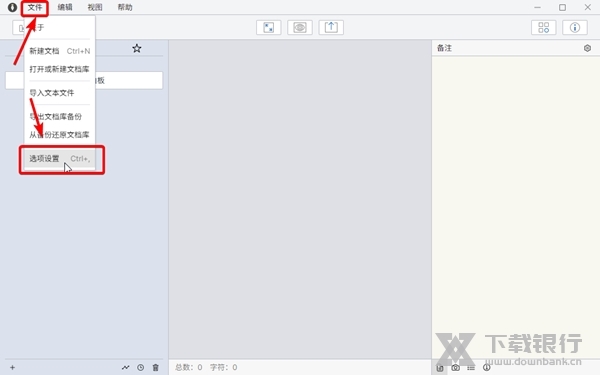Choose 导出文档库备份 menu entry

pyautogui.click(x=59, y=117)
